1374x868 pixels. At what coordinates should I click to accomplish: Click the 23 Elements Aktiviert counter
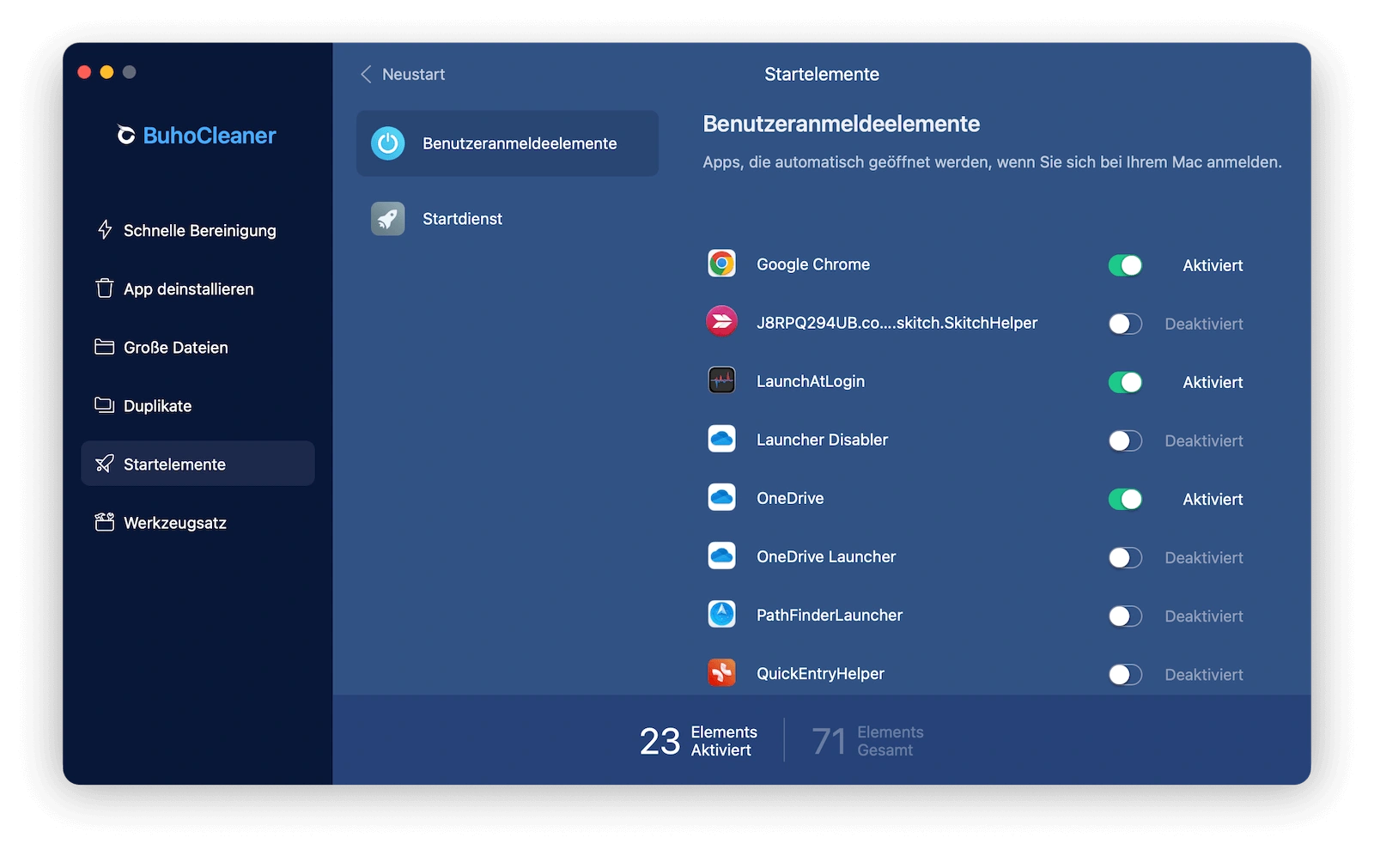coord(698,740)
